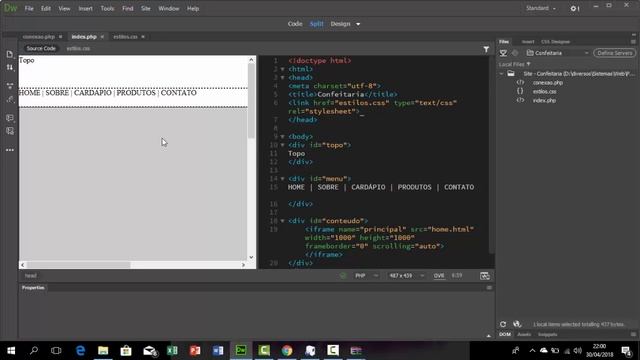
Task: Click the green linting status icon
Action: coord(343,276)
